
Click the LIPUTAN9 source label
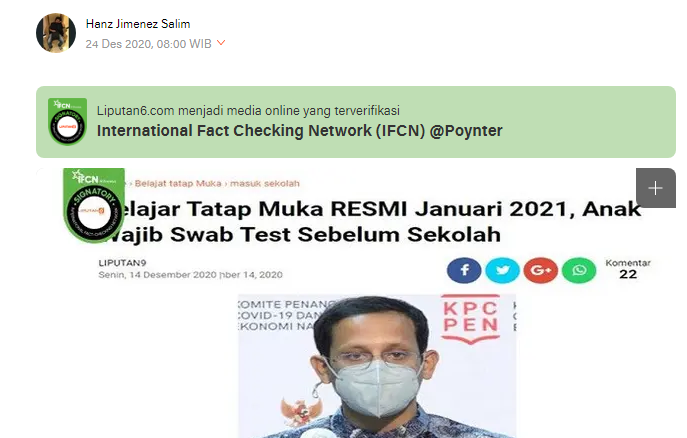coord(122,263)
